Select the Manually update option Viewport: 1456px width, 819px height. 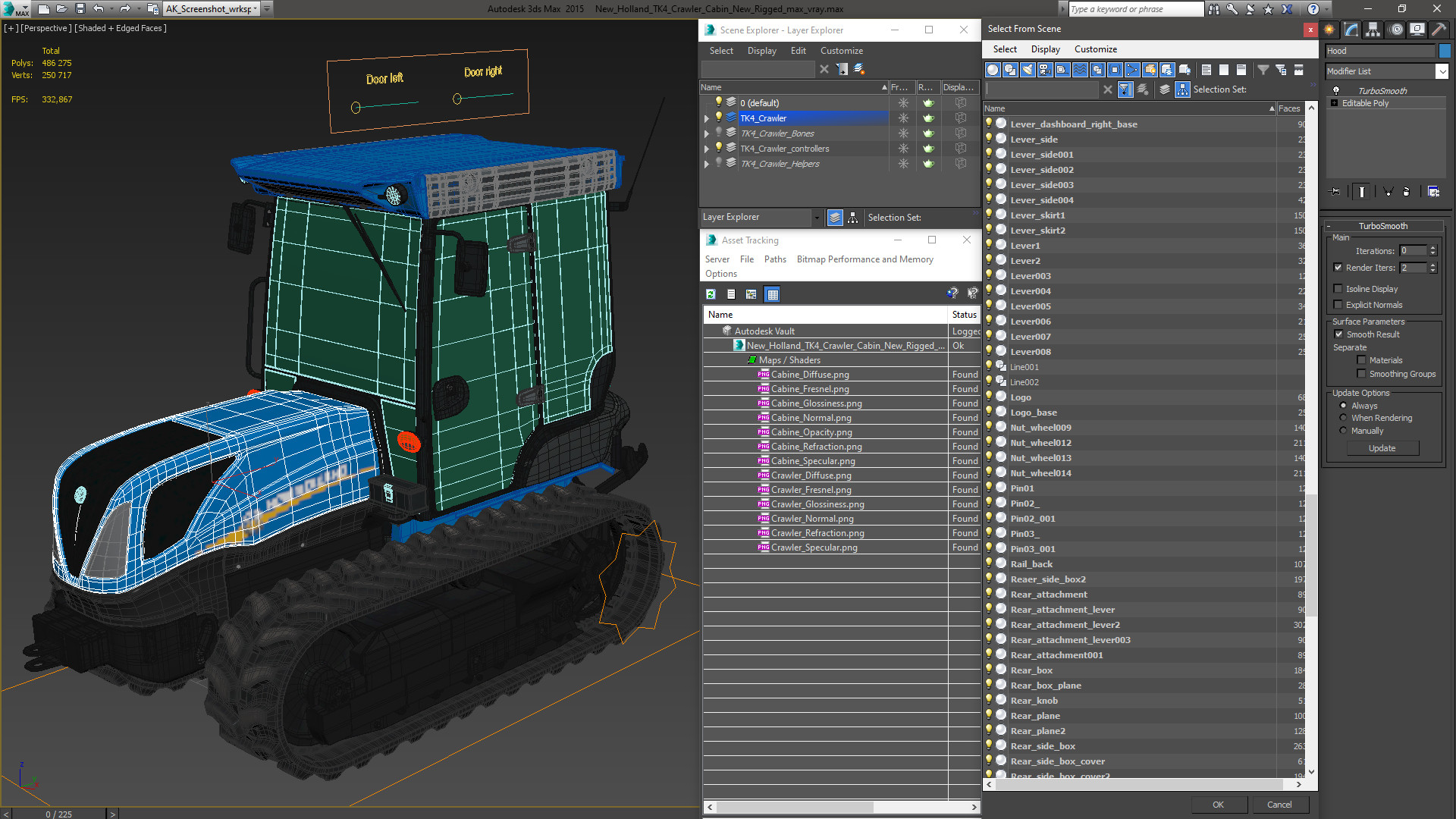coord(1343,431)
